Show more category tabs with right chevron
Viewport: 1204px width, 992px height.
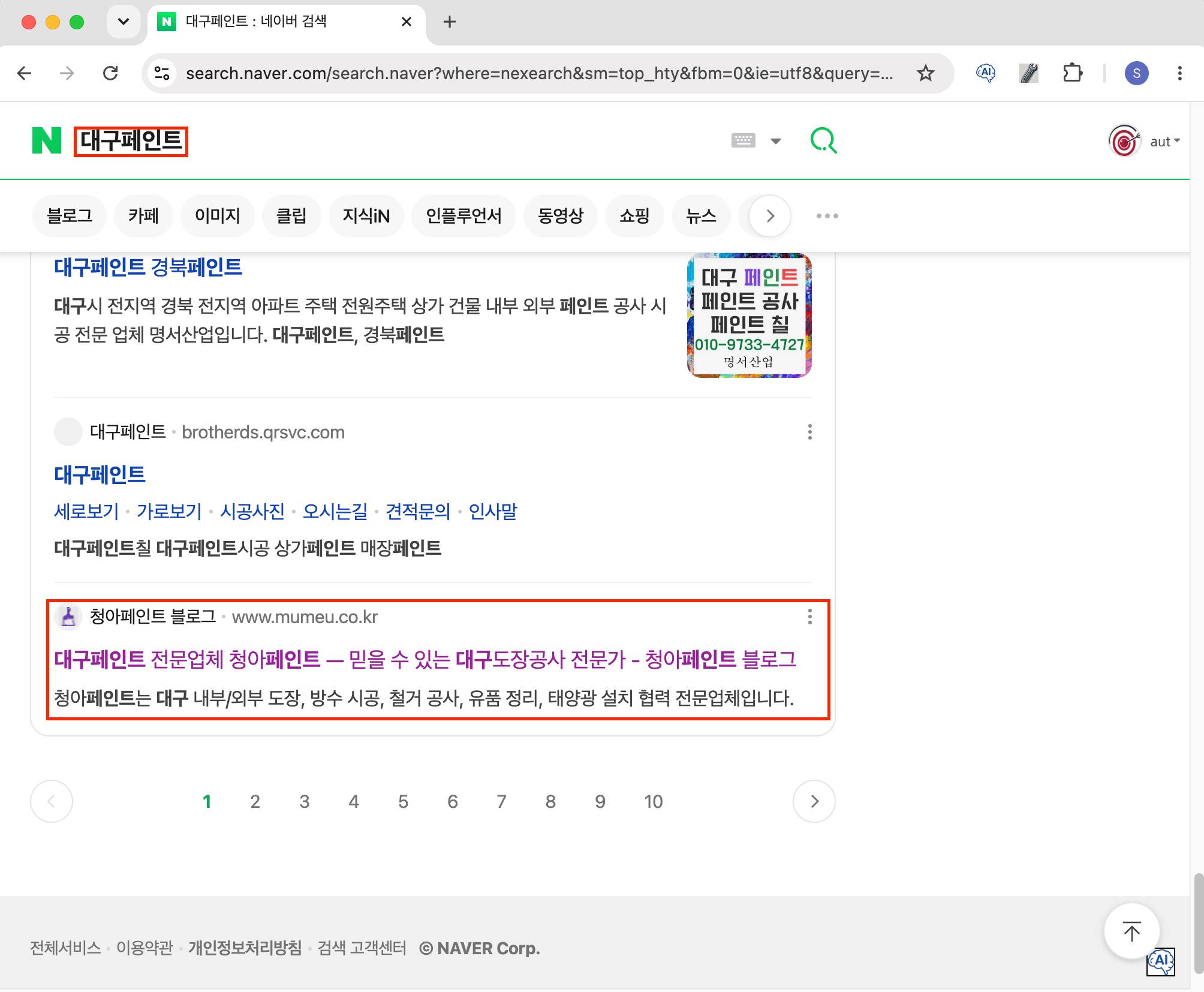(770, 216)
